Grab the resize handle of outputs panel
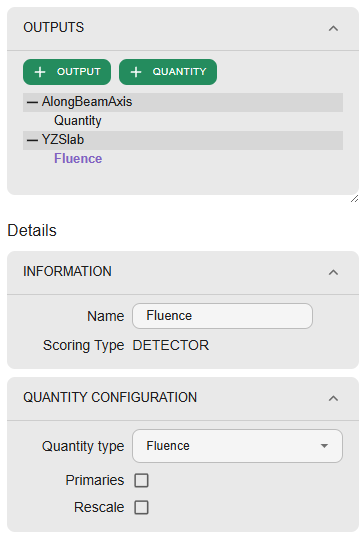363x536 pixels. [x=354, y=198]
